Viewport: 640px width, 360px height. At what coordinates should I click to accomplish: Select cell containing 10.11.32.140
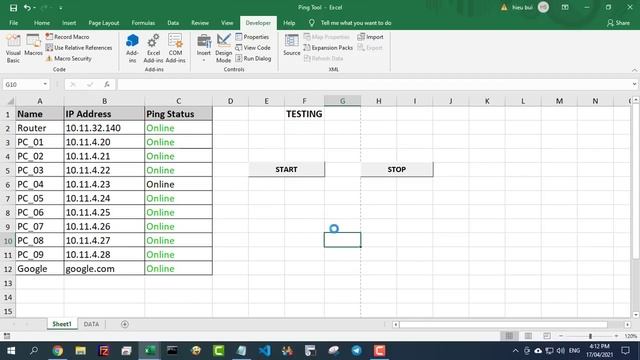(x=104, y=128)
